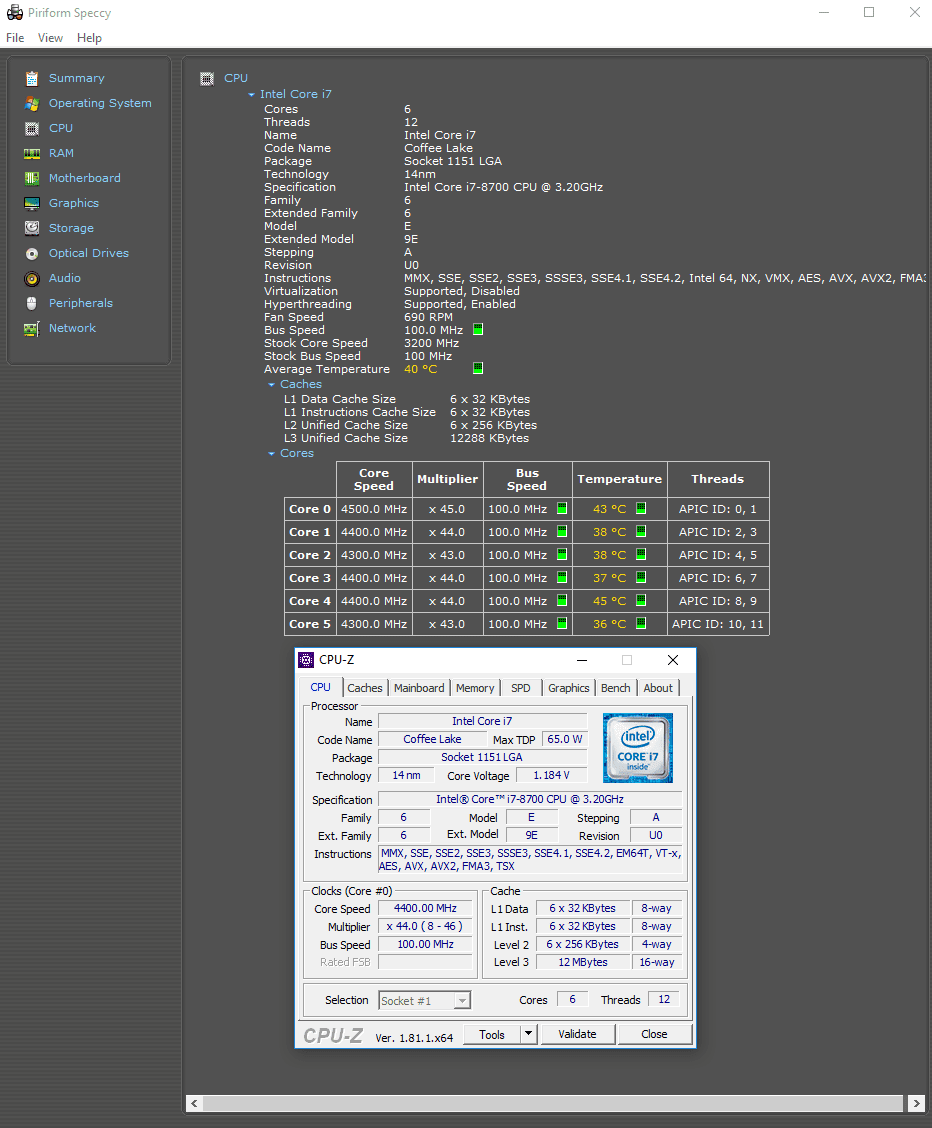Screen dimensions: 932x1128
Task: Click 'APIC ID: 10, 11' threads cell
Action: coord(718,624)
